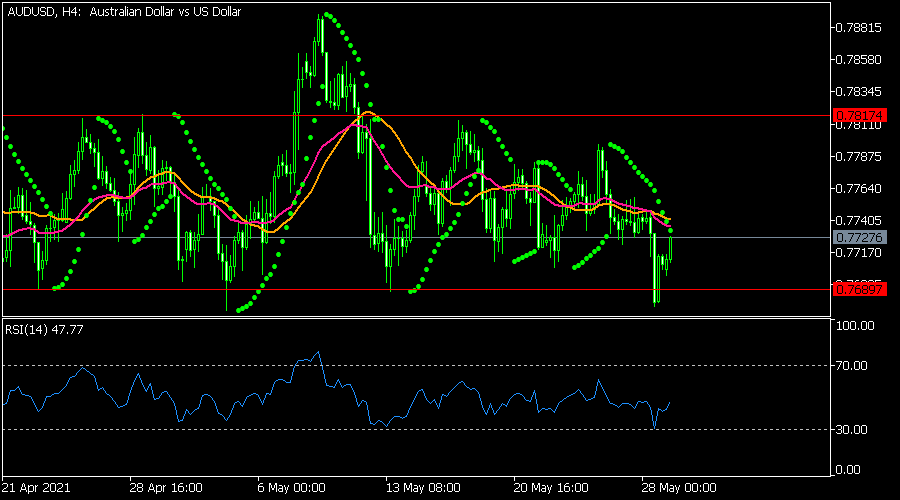Click the RSI 30.00 level value

click(853, 430)
